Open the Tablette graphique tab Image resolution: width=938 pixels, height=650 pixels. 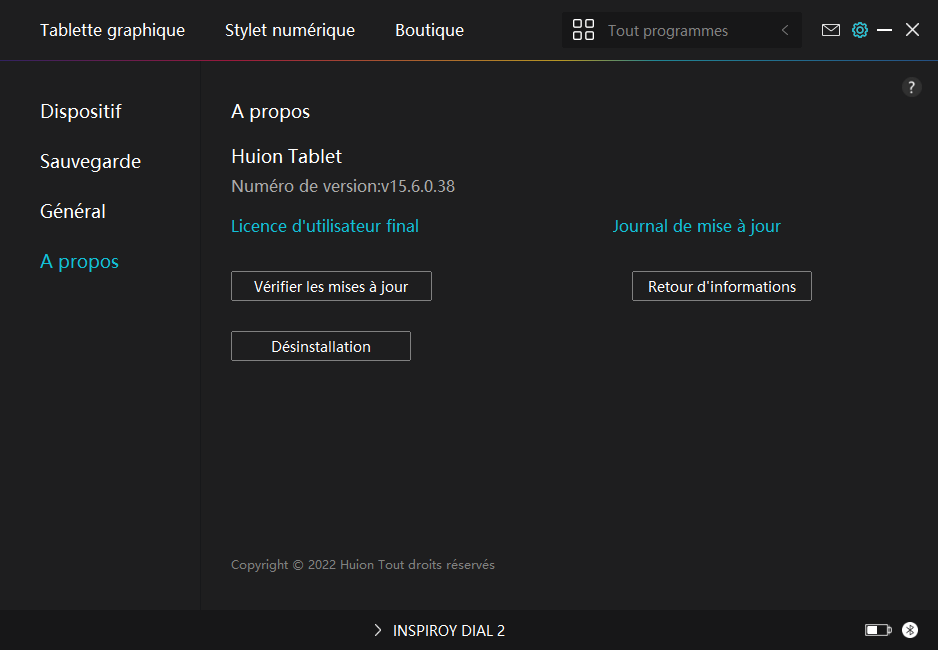point(112,30)
